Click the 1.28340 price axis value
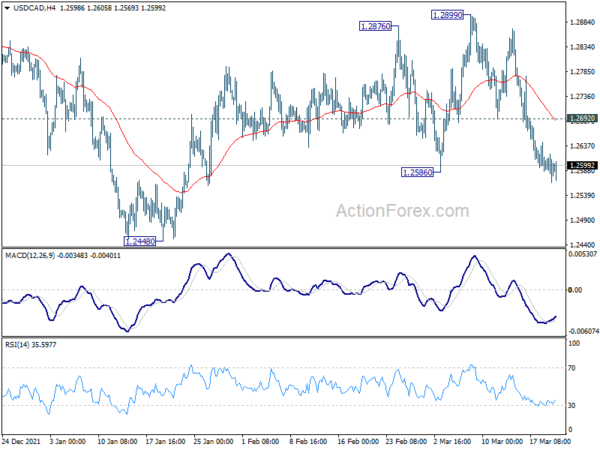Image resolution: width=600 pixels, height=450 pixels. tap(582, 47)
